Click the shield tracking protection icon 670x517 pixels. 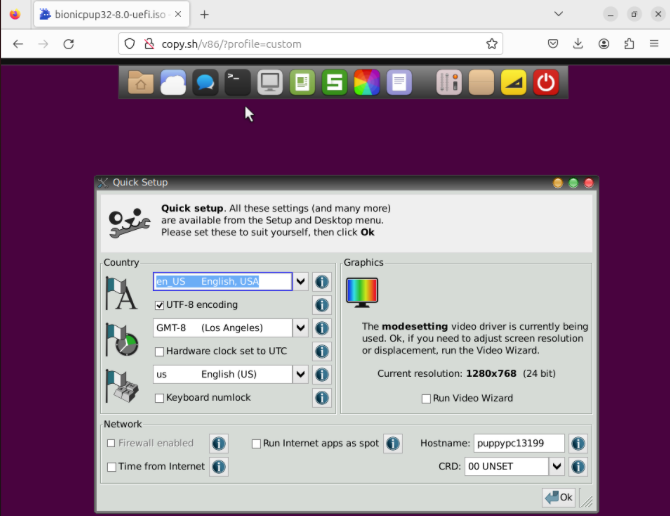coord(130,44)
